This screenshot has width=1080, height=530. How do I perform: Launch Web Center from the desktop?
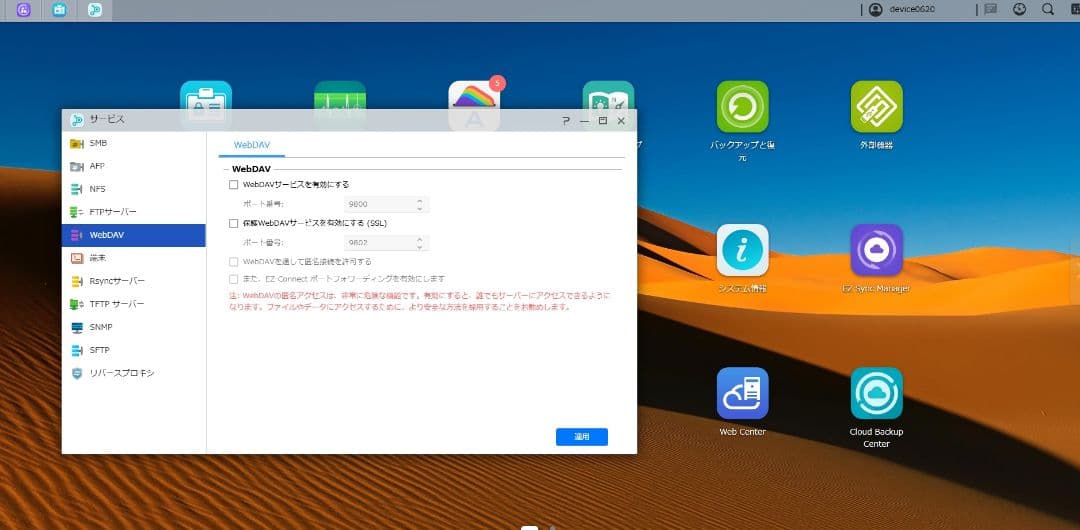742,393
